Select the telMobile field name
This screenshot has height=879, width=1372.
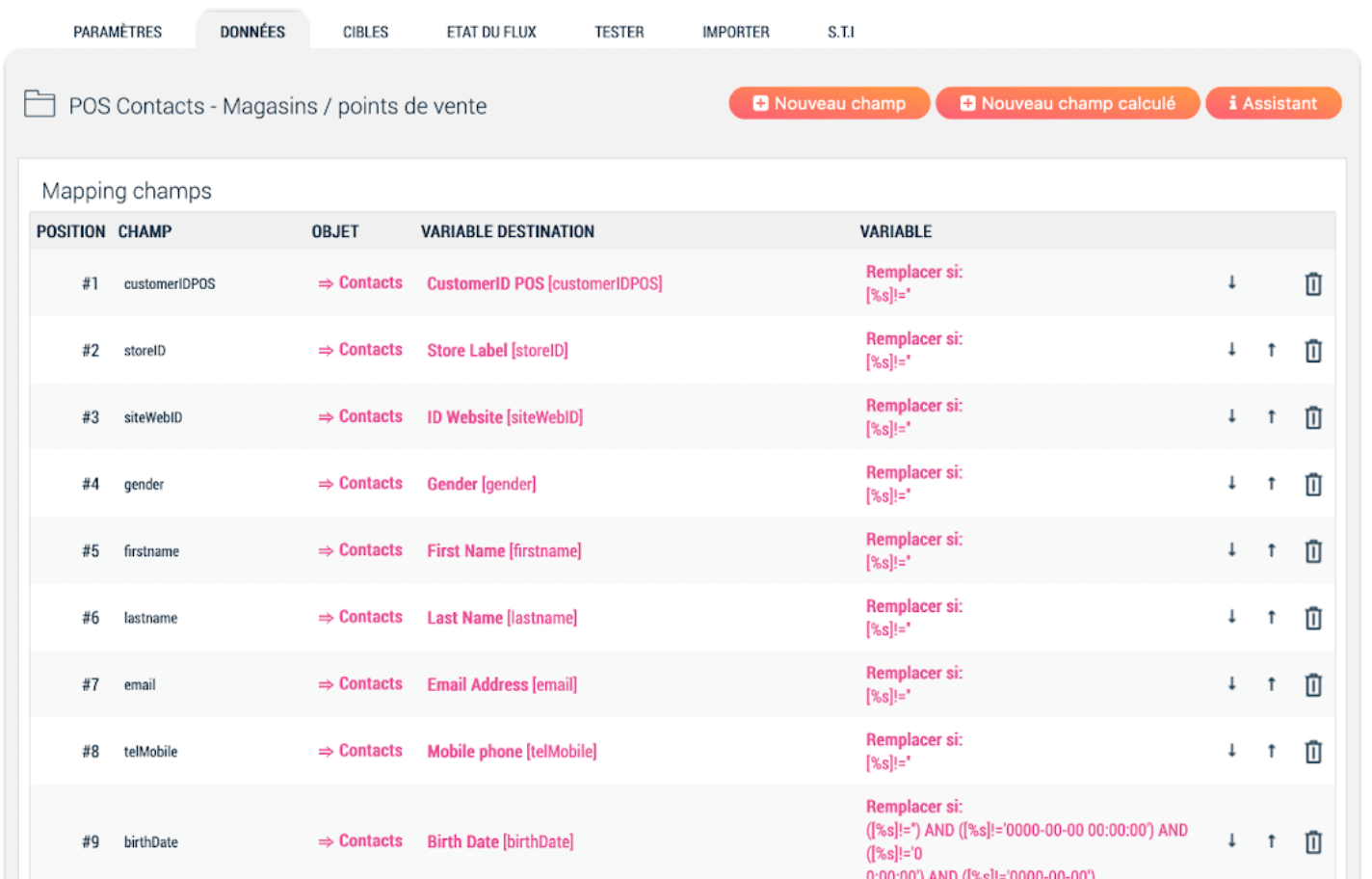click(x=150, y=752)
